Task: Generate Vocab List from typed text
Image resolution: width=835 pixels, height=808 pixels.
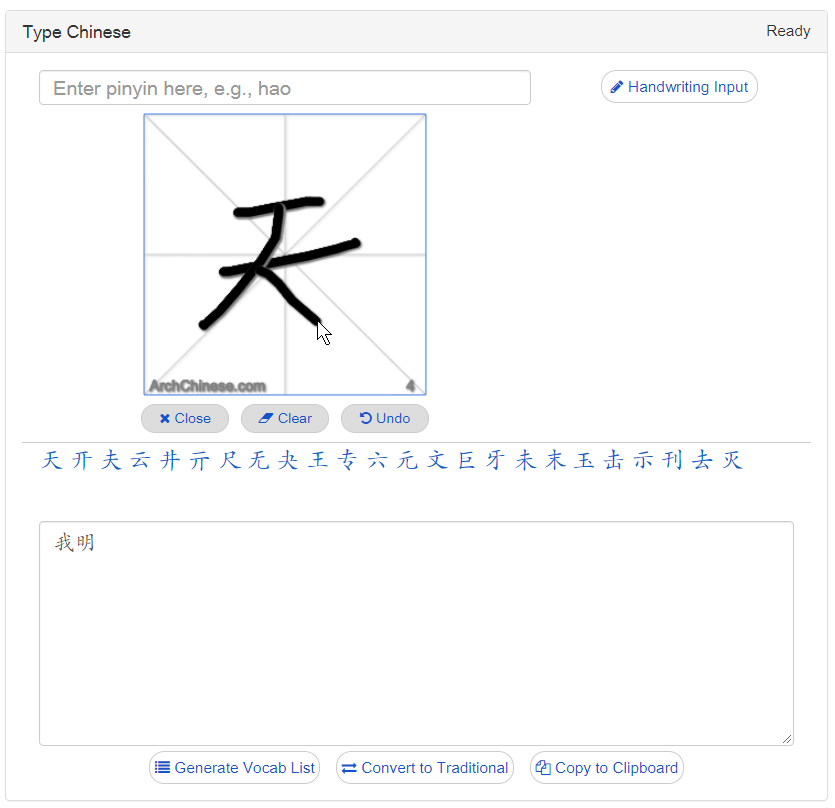Action: click(234, 768)
